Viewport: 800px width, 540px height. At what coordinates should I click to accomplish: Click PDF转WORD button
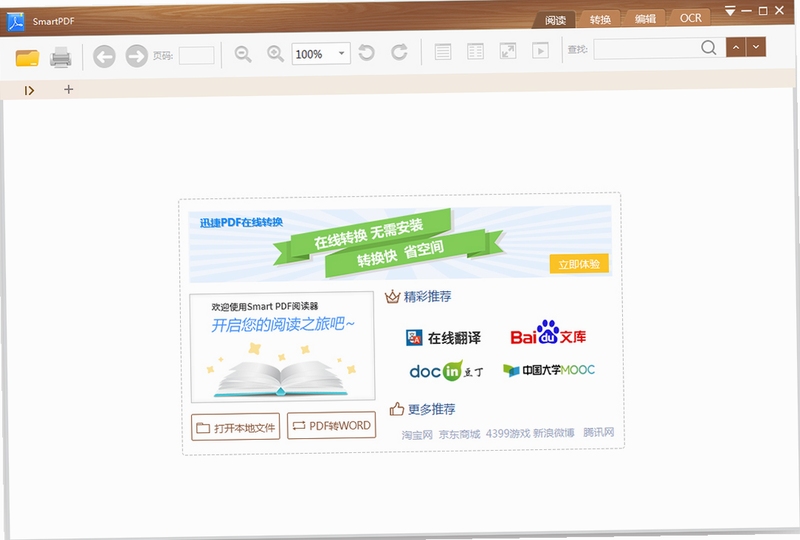pyautogui.click(x=332, y=425)
